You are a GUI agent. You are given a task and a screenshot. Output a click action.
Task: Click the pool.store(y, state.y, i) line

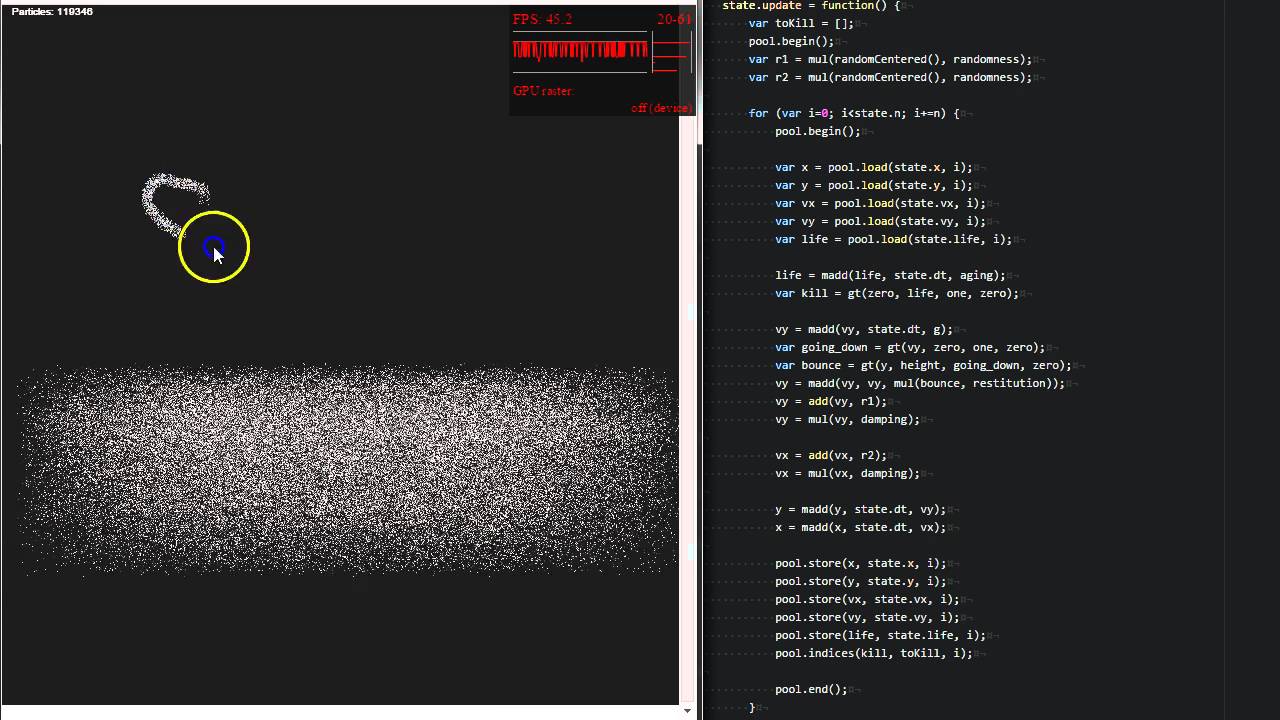(x=860, y=581)
